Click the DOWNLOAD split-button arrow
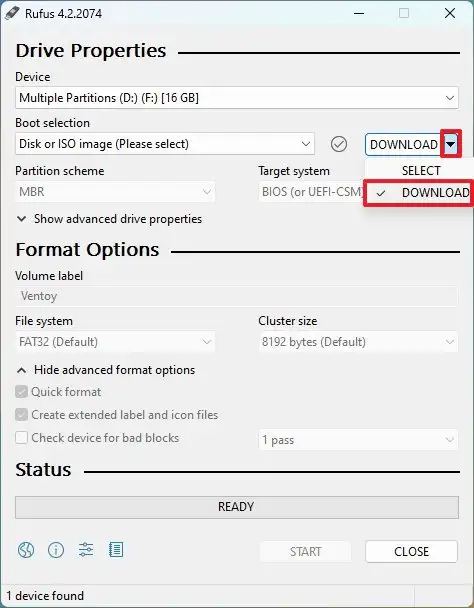The width and height of the screenshot is (474, 608). click(x=451, y=144)
